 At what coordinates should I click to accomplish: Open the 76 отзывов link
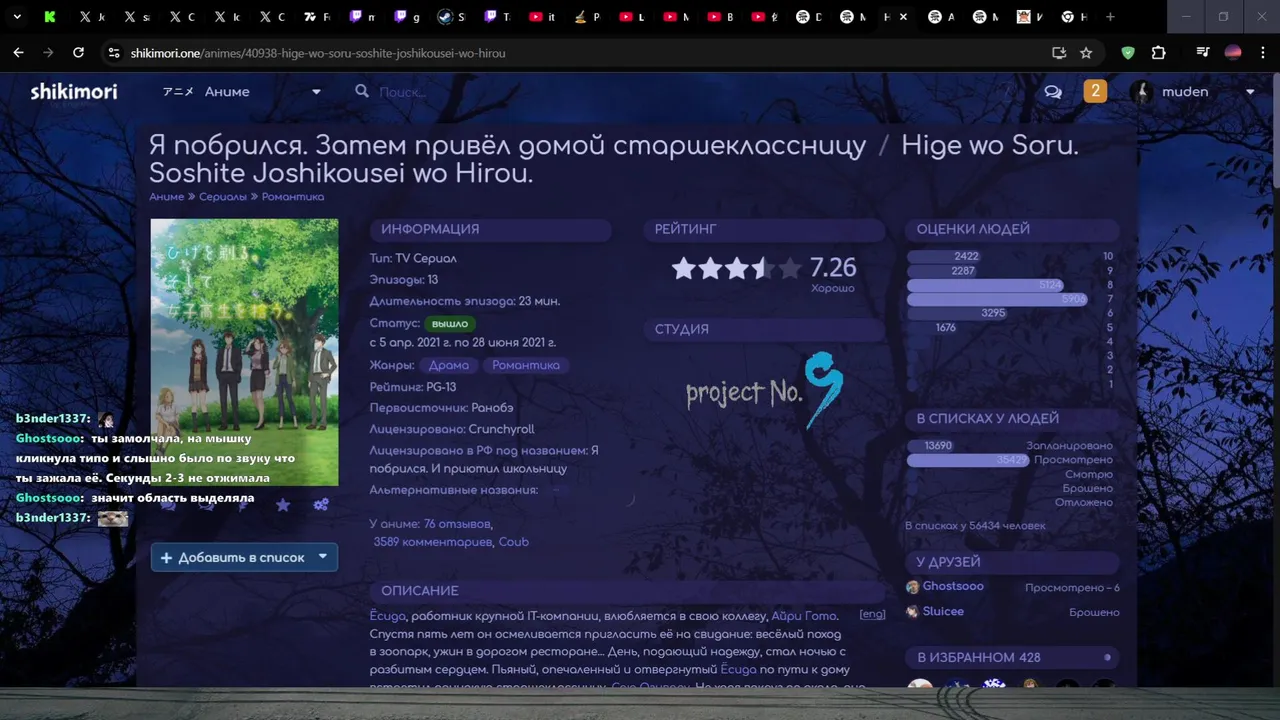click(x=457, y=523)
